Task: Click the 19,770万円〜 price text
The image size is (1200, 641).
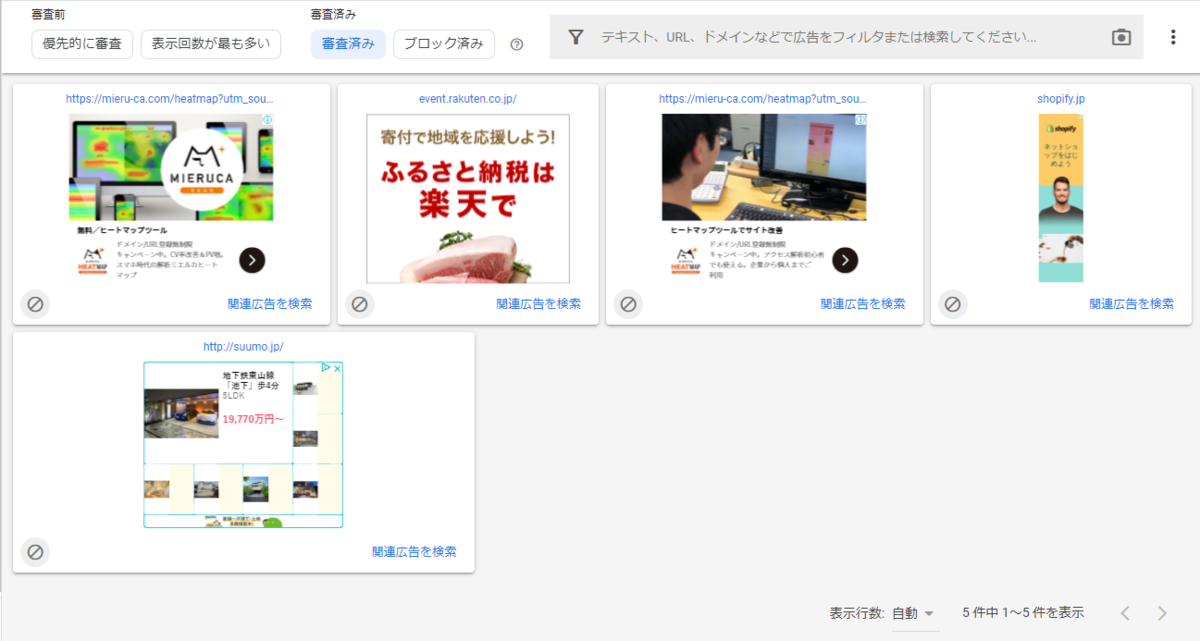Action: (253, 420)
